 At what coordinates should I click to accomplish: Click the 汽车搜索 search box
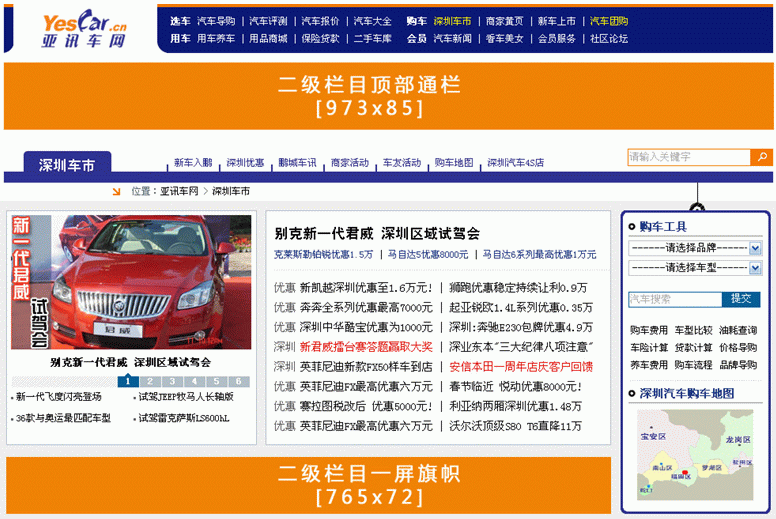click(x=674, y=299)
